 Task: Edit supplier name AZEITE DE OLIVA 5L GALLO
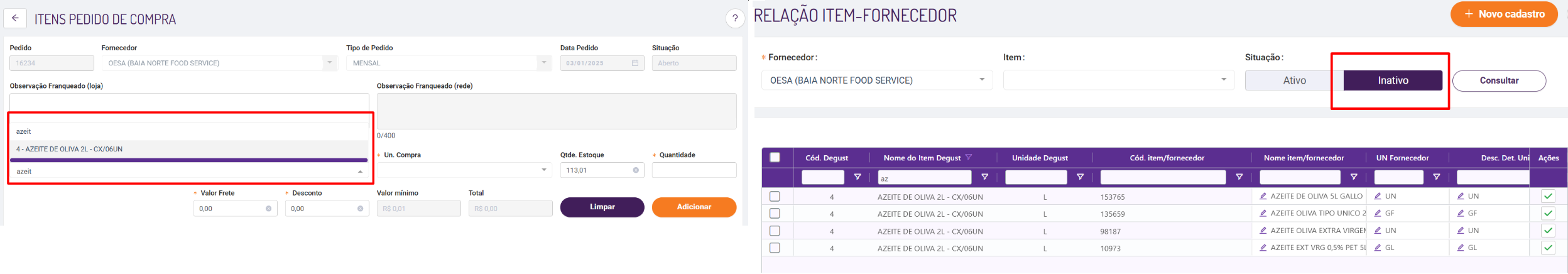1263,196
